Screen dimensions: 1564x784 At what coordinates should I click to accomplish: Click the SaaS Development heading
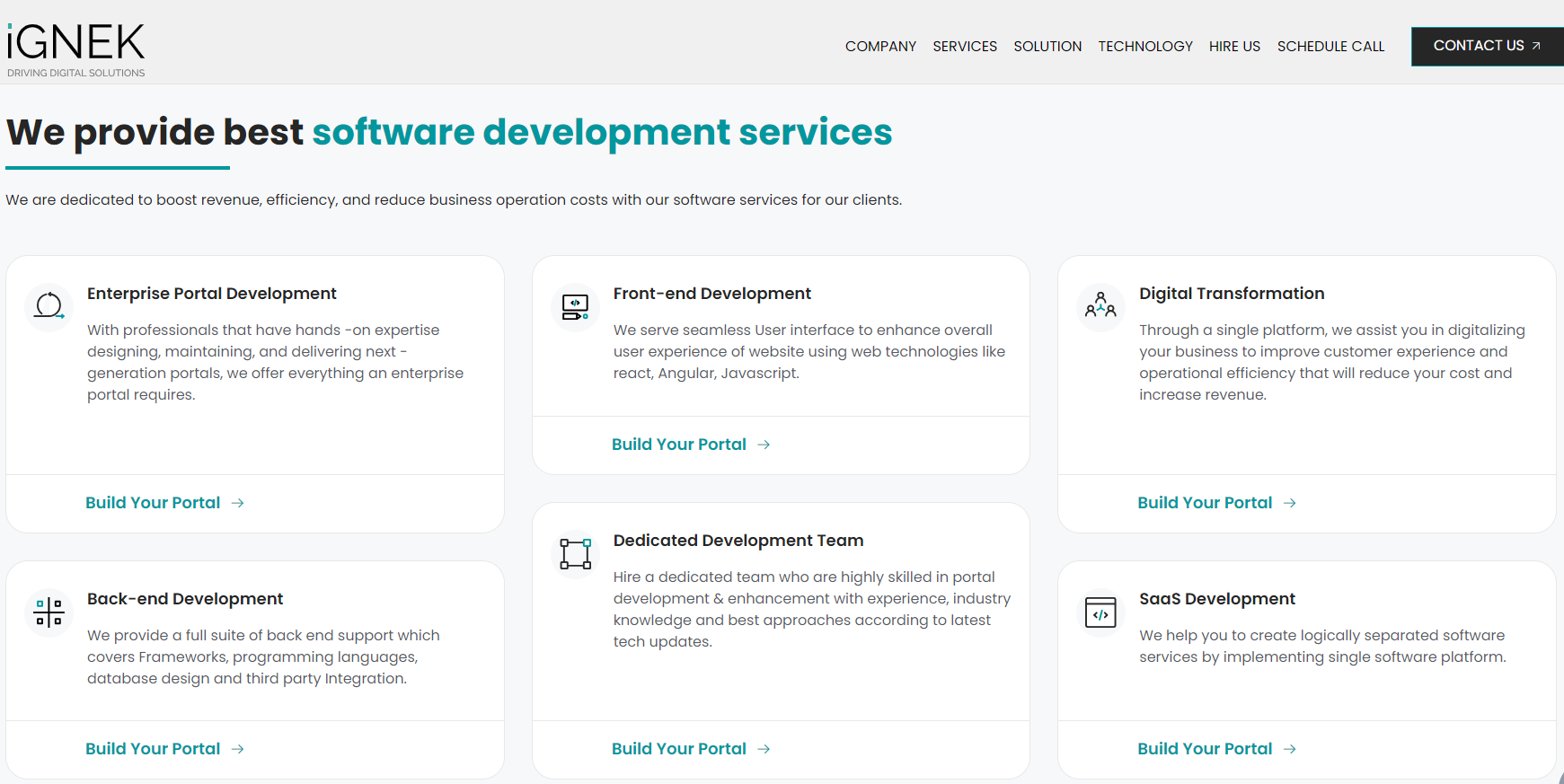point(1217,599)
